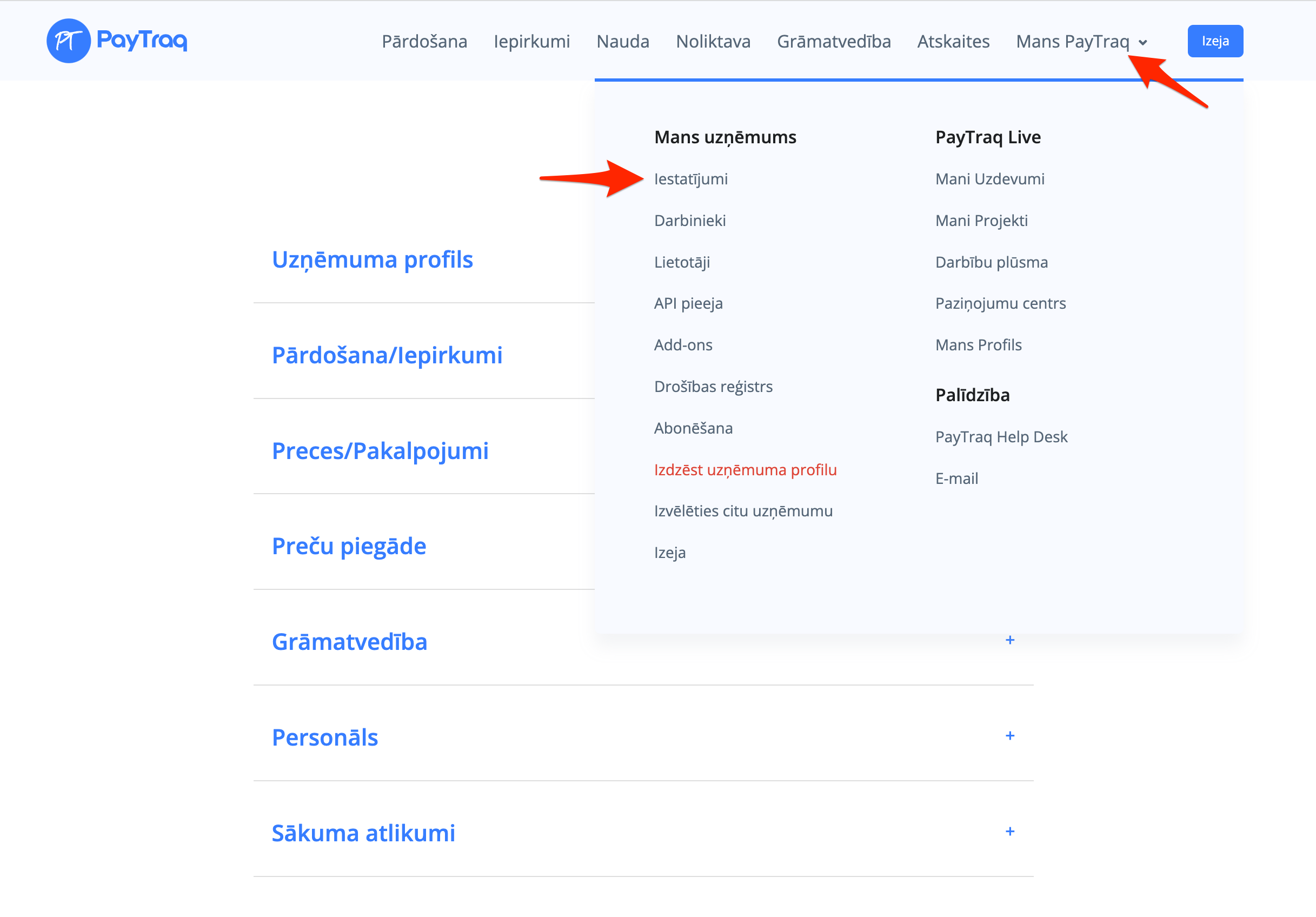
Task: Open the Pārdošana menu
Action: coord(424,41)
